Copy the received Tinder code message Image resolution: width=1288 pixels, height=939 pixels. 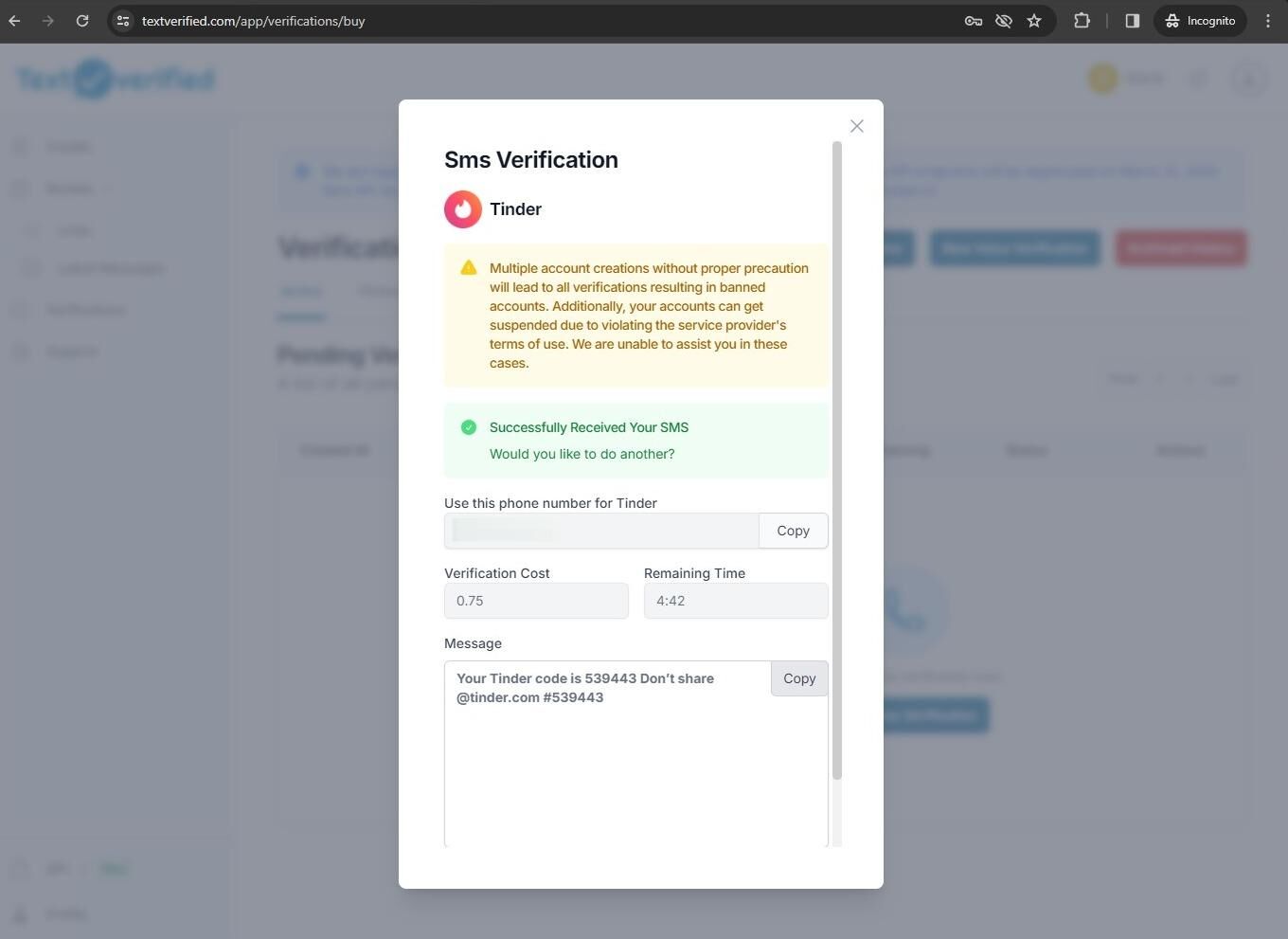click(x=799, y=678)
